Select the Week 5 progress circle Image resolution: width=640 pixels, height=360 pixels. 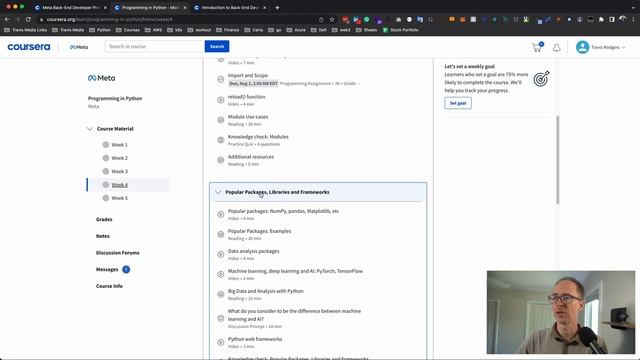[106, 198]
